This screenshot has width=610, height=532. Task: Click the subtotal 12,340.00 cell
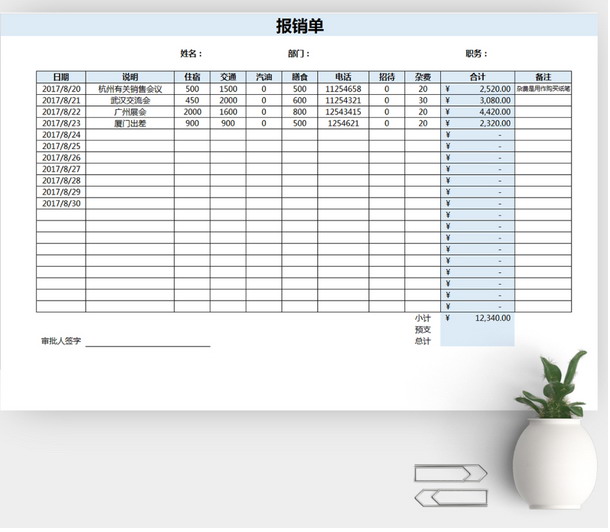[478, 318]
